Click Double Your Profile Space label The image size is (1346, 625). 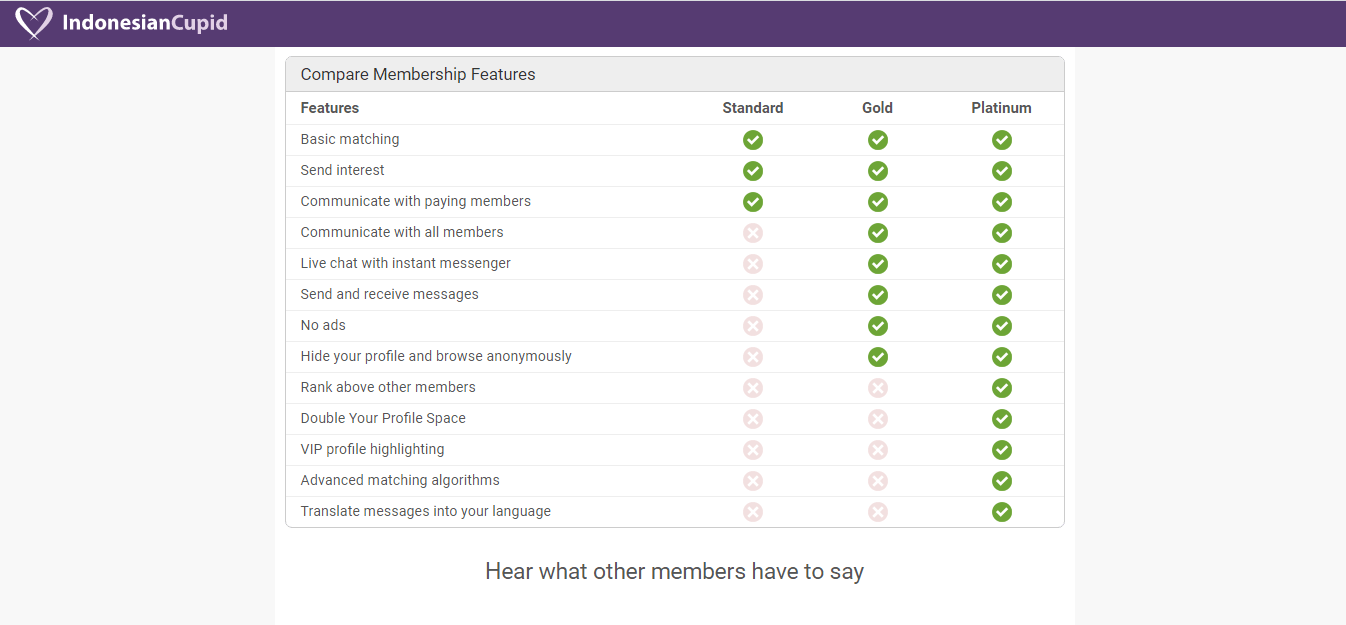tap(383, 418)
